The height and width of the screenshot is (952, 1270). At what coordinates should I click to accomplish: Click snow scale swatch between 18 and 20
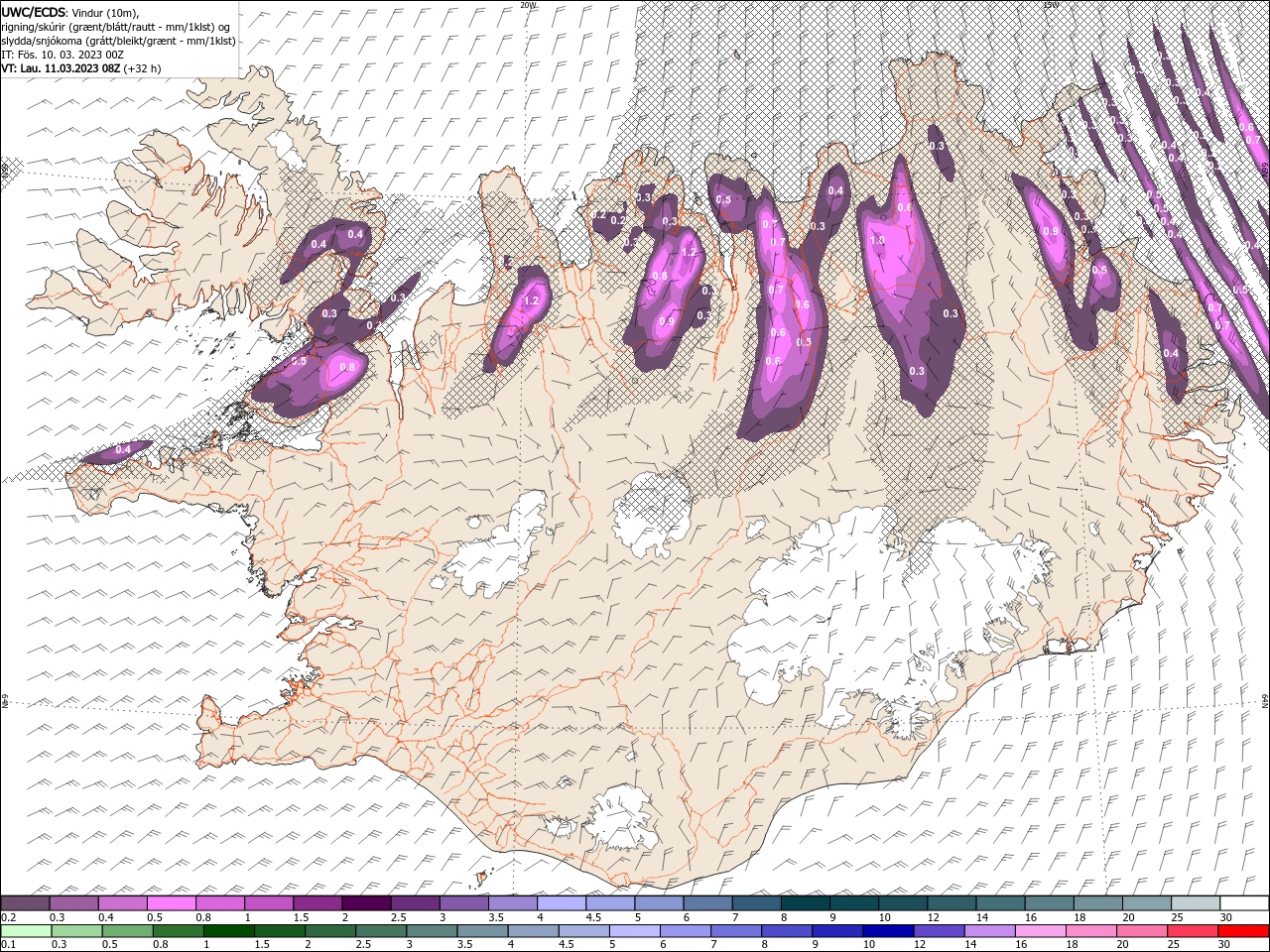[x=1096, y=903]
